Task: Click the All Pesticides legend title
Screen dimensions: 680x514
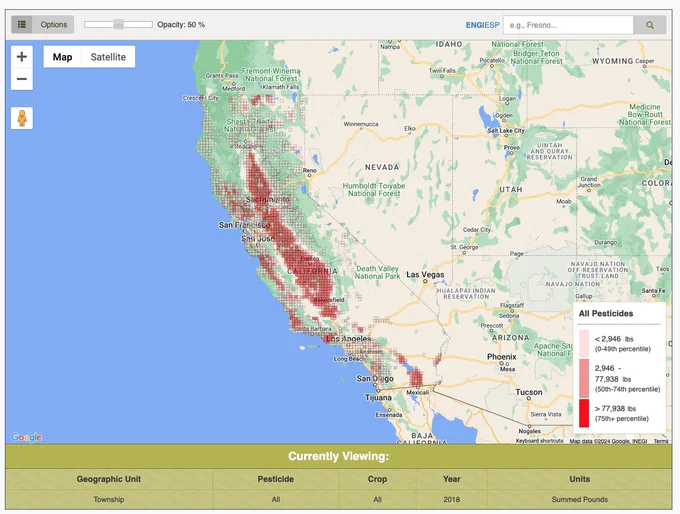Action: 606,313
